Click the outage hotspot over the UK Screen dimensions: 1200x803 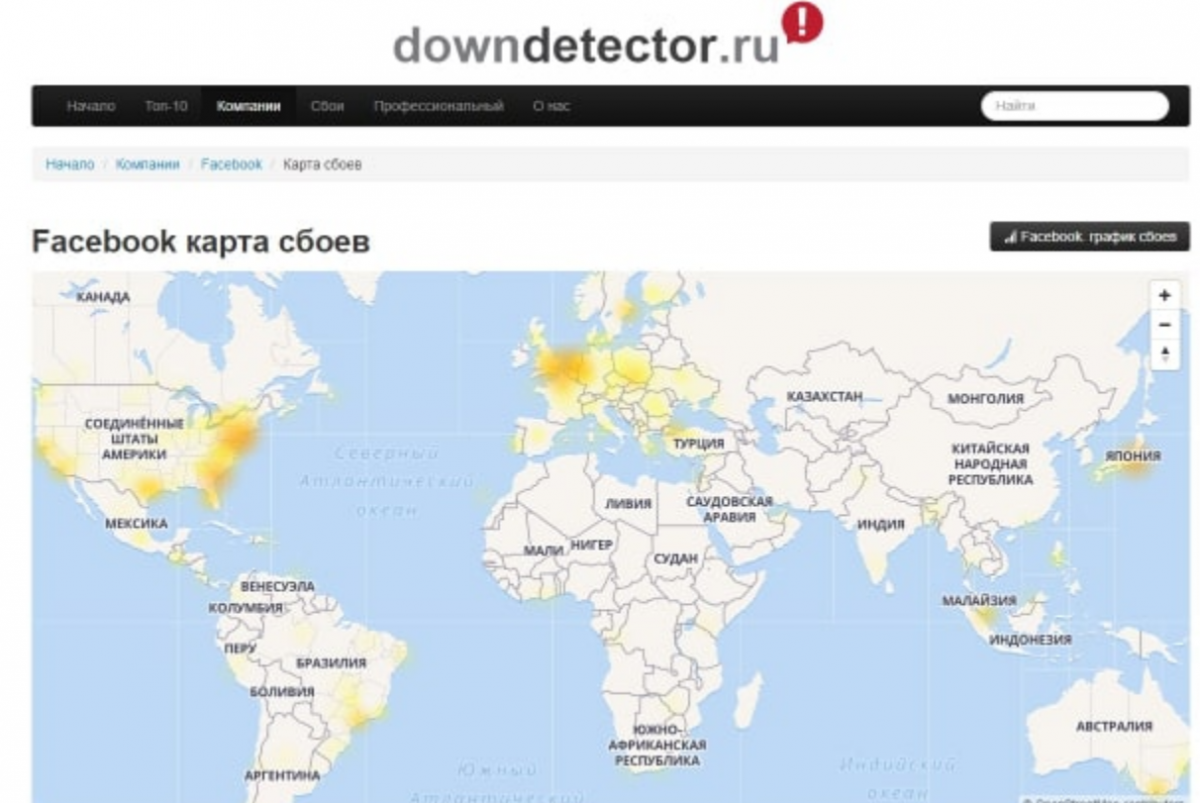pos(565,366)
